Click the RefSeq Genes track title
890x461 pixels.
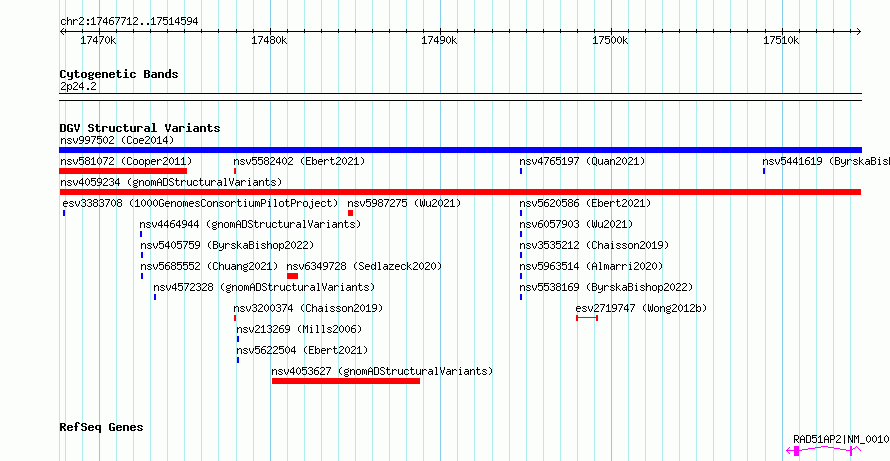(x=101, y=427)
